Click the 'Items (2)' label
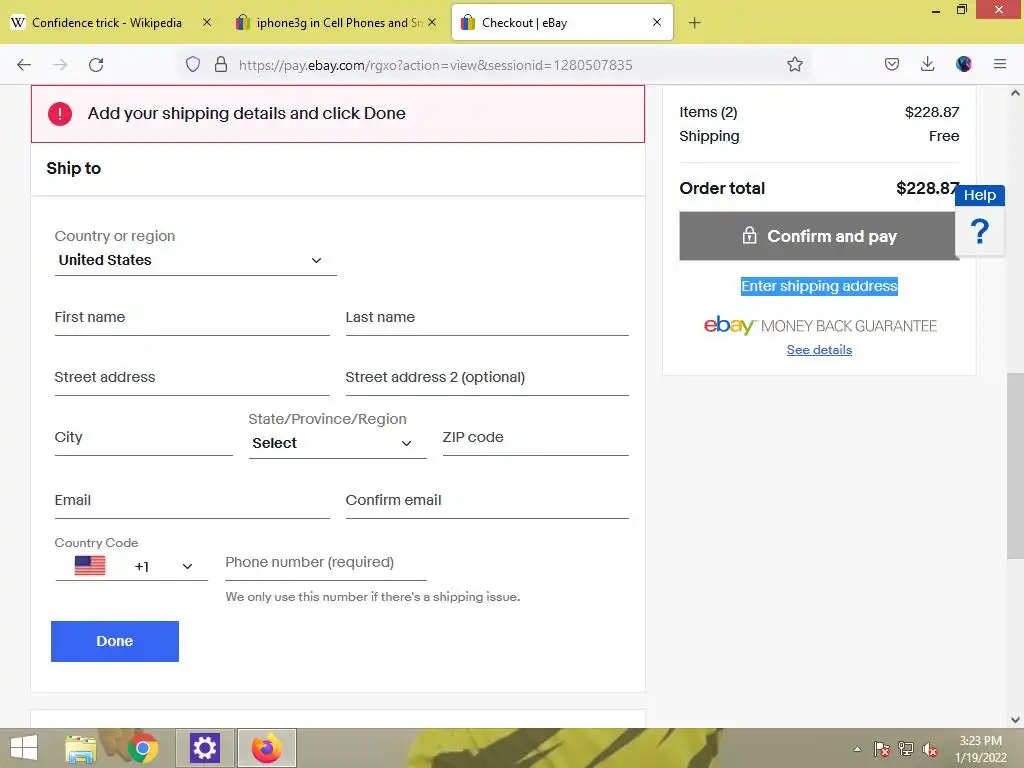 708,112
